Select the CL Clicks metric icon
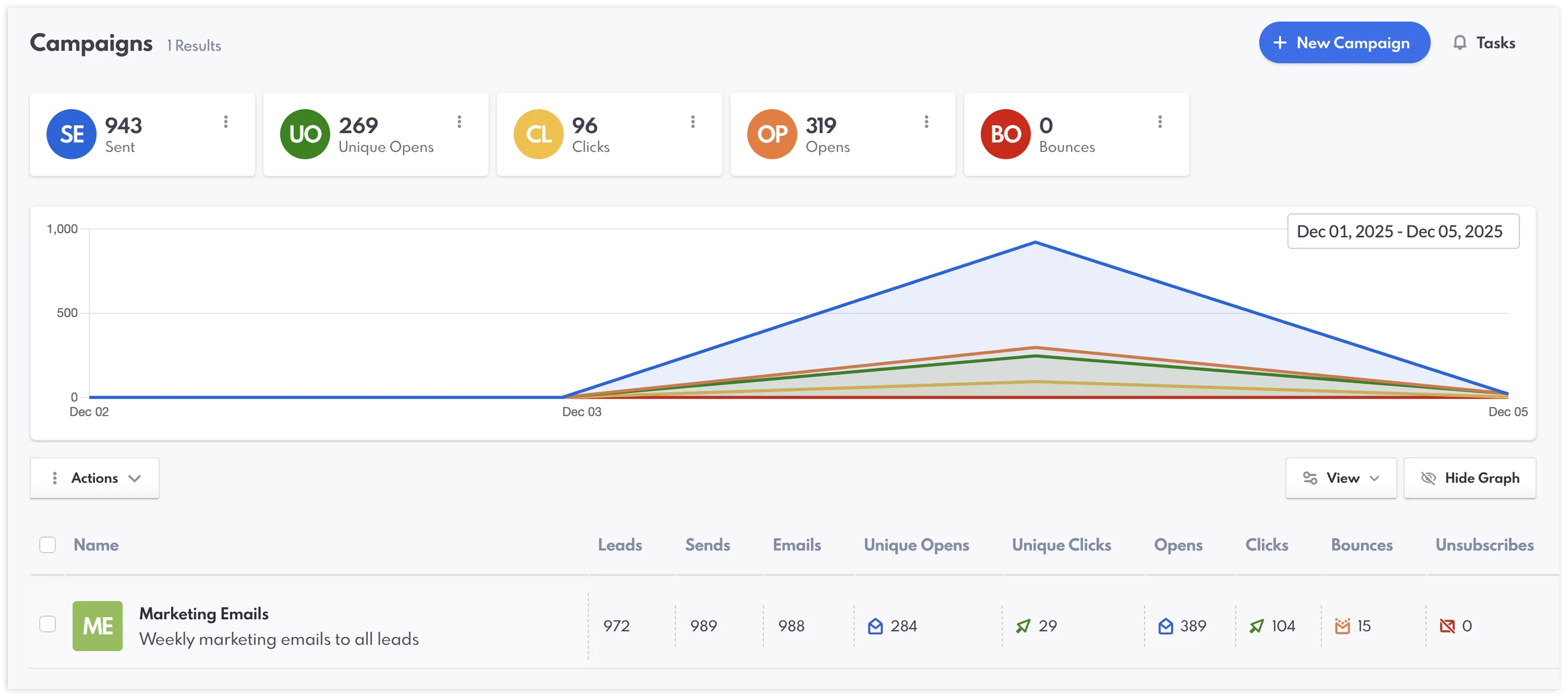Screen dimensions: 1568x697 538,134
